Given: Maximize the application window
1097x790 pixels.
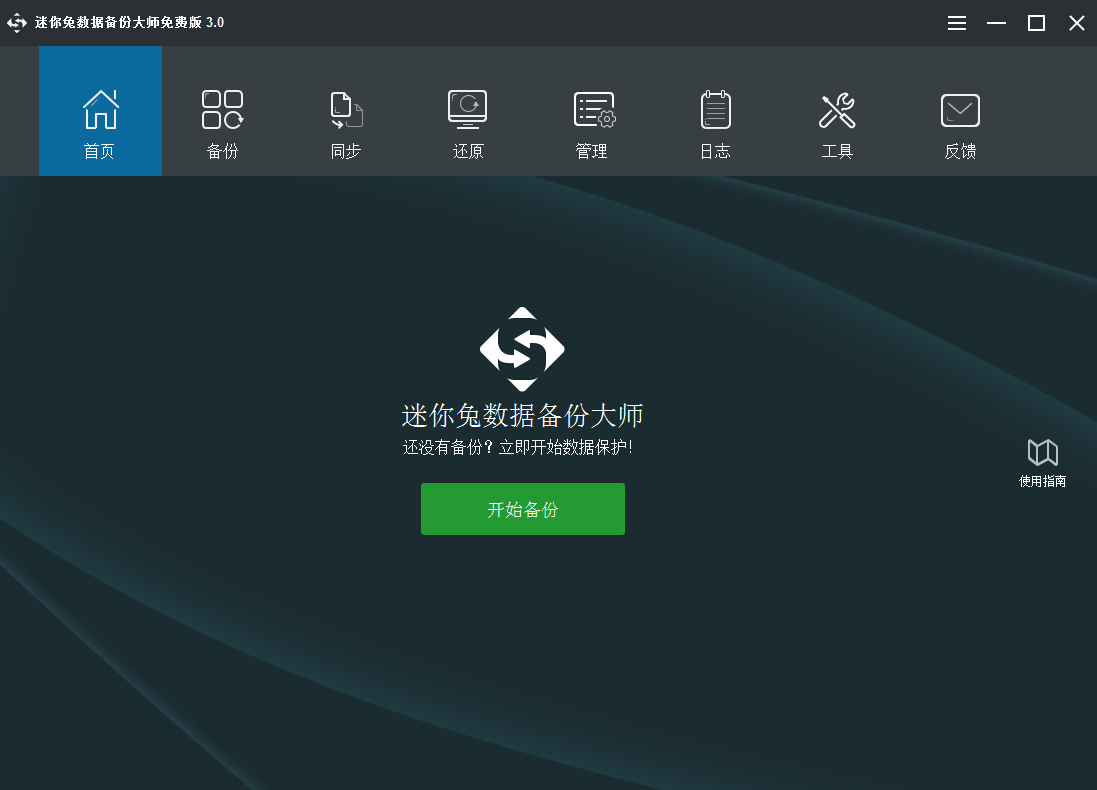Looking at the screenshot, I should pyautogui.click(x=1036, y=22).
